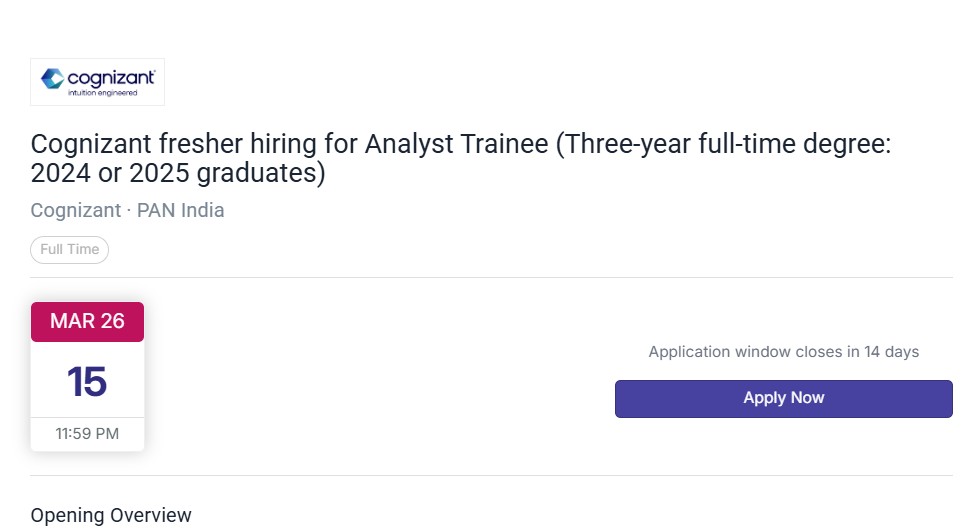The image size is (967, 531).
Task: Open the Cognizant company name below title
Action: (76, 210)
